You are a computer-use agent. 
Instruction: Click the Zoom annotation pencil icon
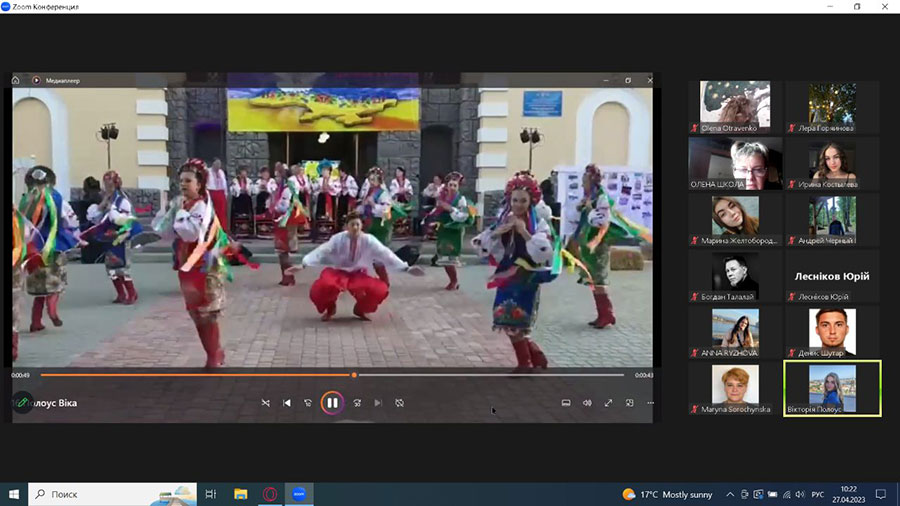pos(22,402)
